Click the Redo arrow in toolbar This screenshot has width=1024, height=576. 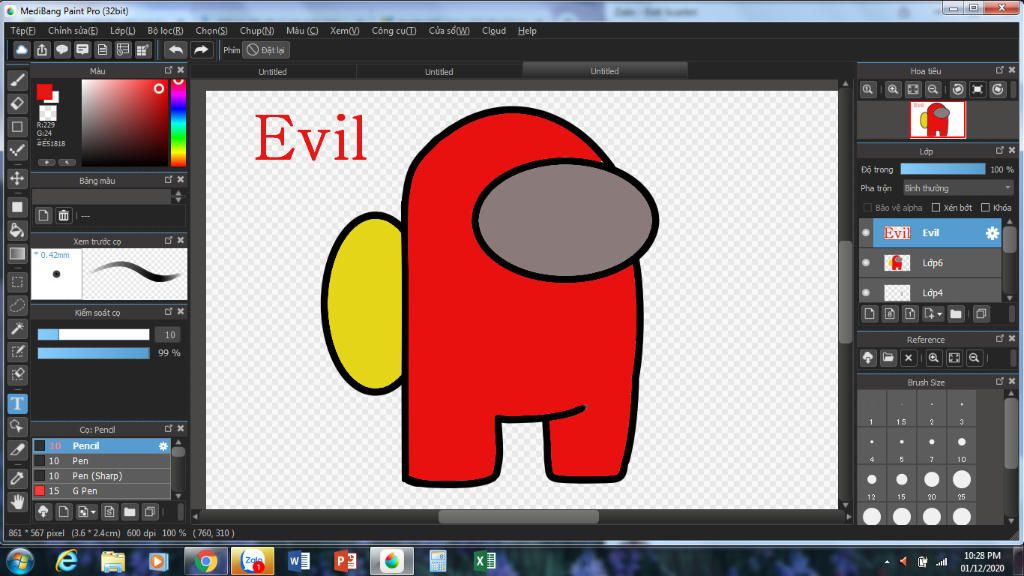click(201, 50)
